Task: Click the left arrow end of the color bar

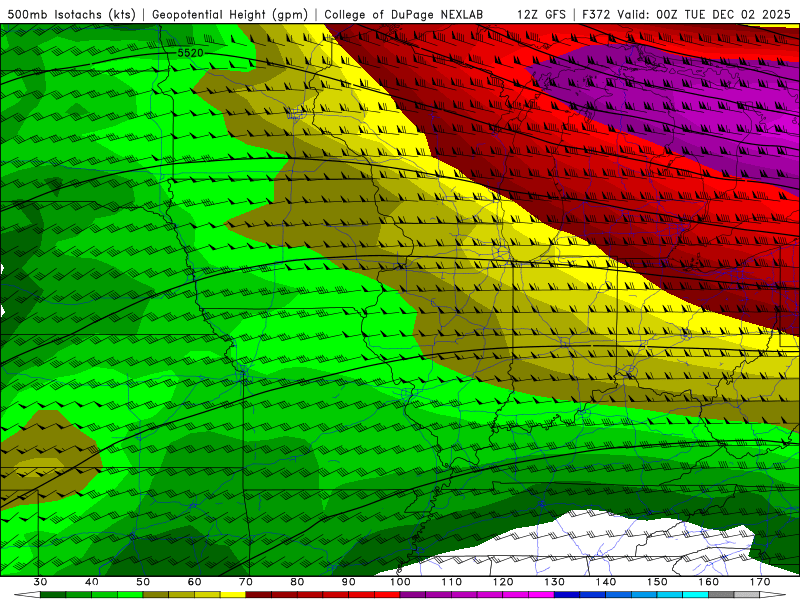Action: pyautogui.click(x=28, y=595)
